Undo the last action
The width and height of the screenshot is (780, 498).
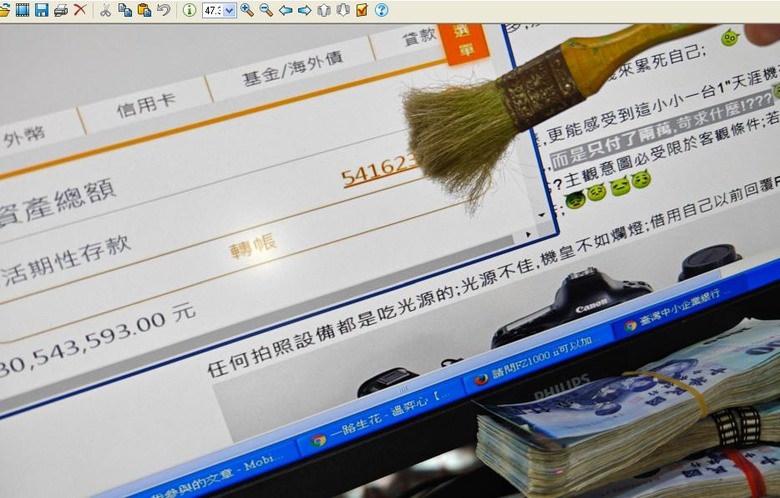tap(164, 10)
